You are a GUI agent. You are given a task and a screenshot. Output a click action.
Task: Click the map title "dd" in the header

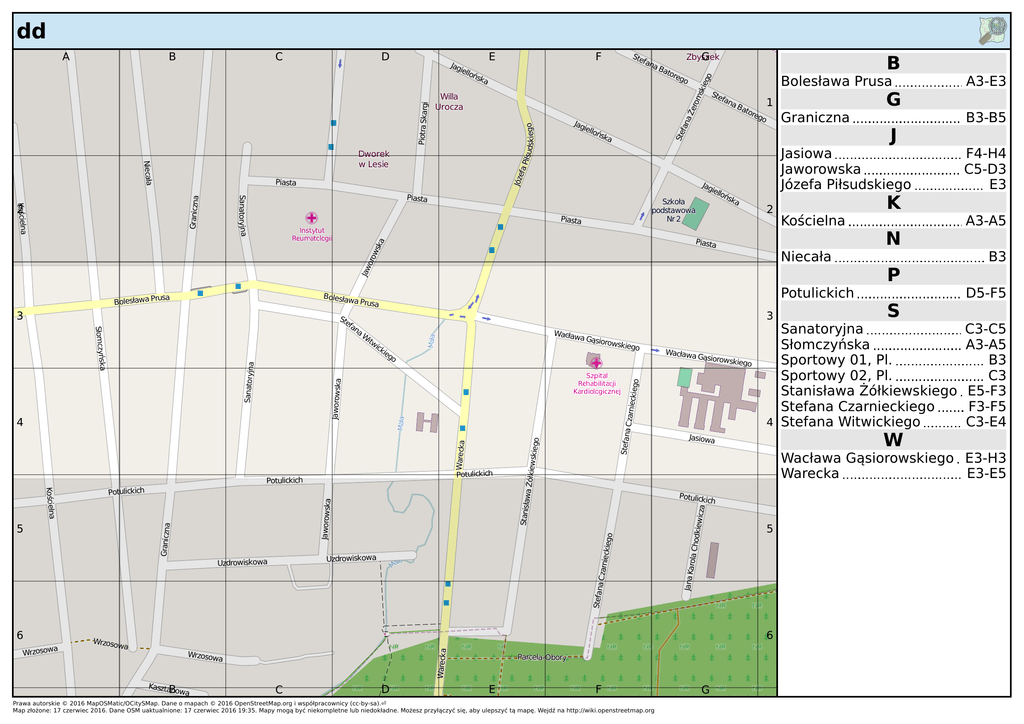point(31,31)
